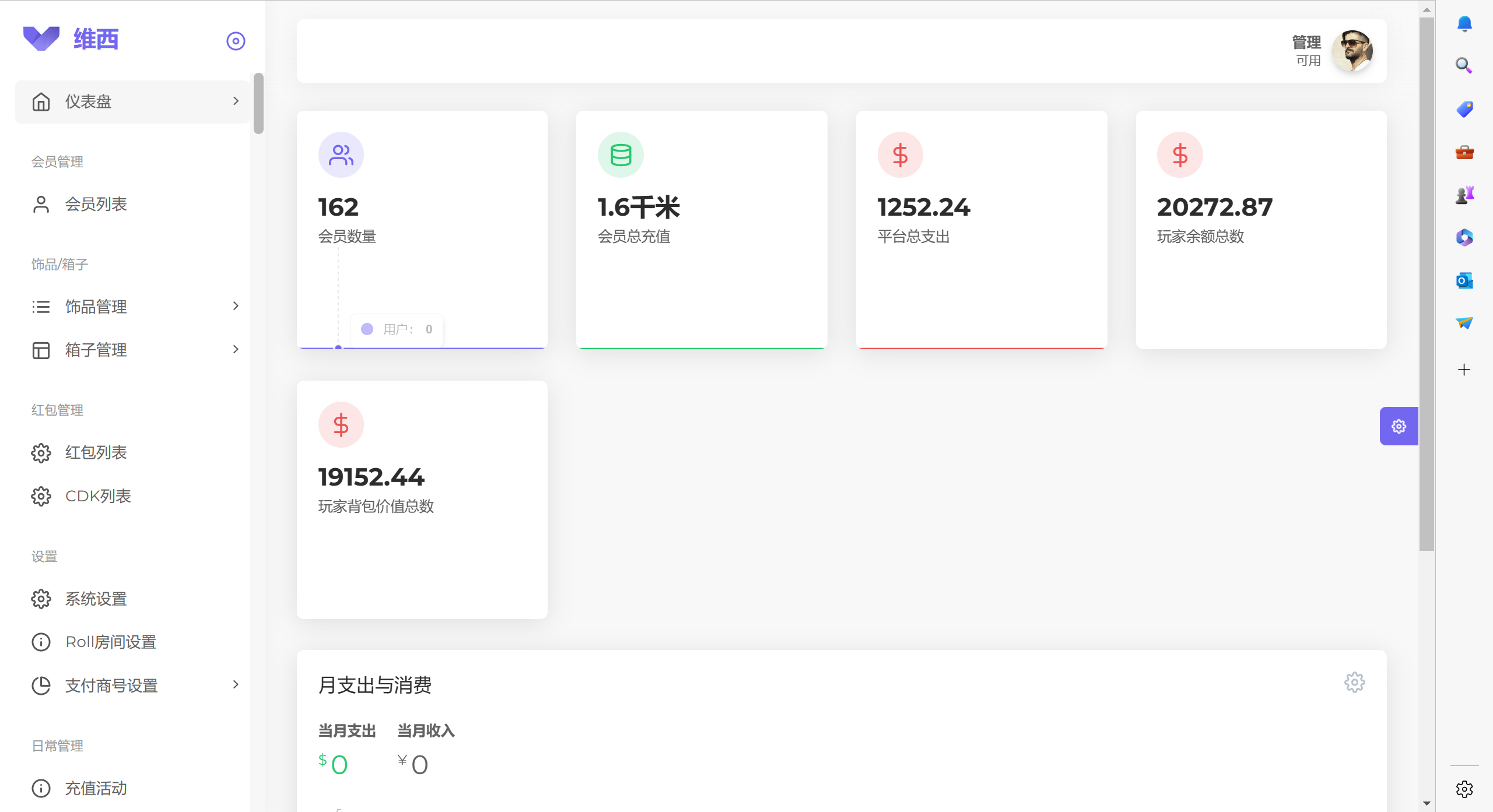
Task: Click the 维西 logo icon
Action: 41,38
